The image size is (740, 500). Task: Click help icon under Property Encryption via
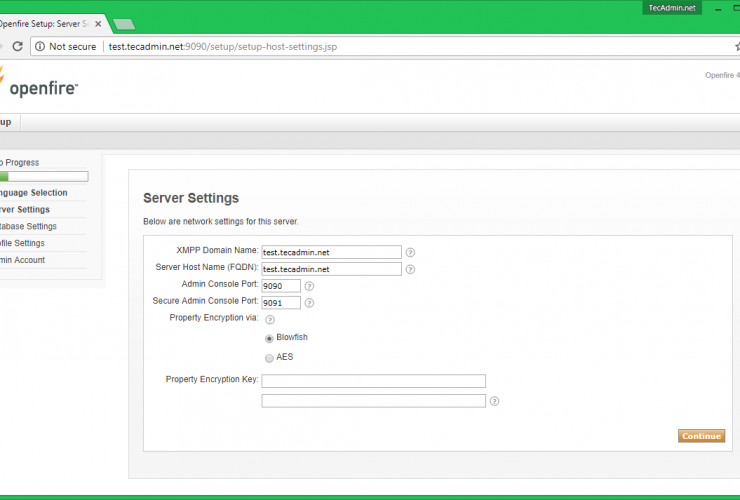270,320
